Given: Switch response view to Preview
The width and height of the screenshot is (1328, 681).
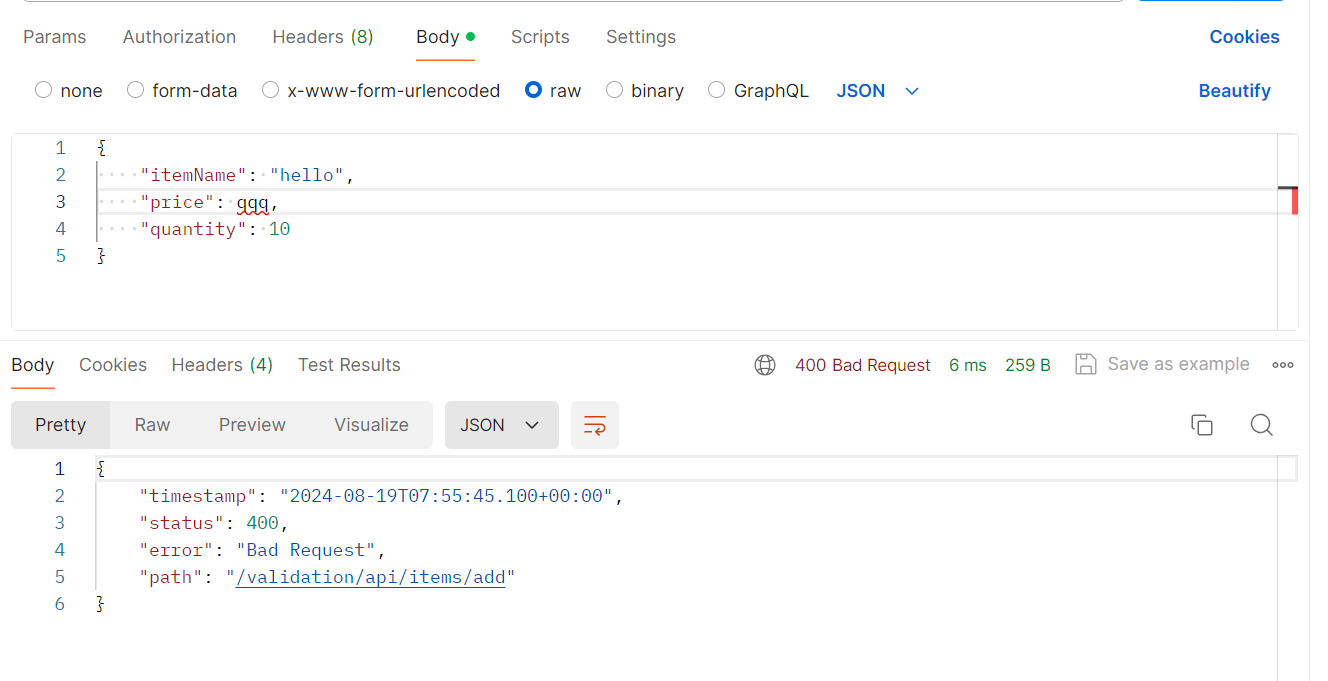Looking at the screenshot, I should (252, 425).
